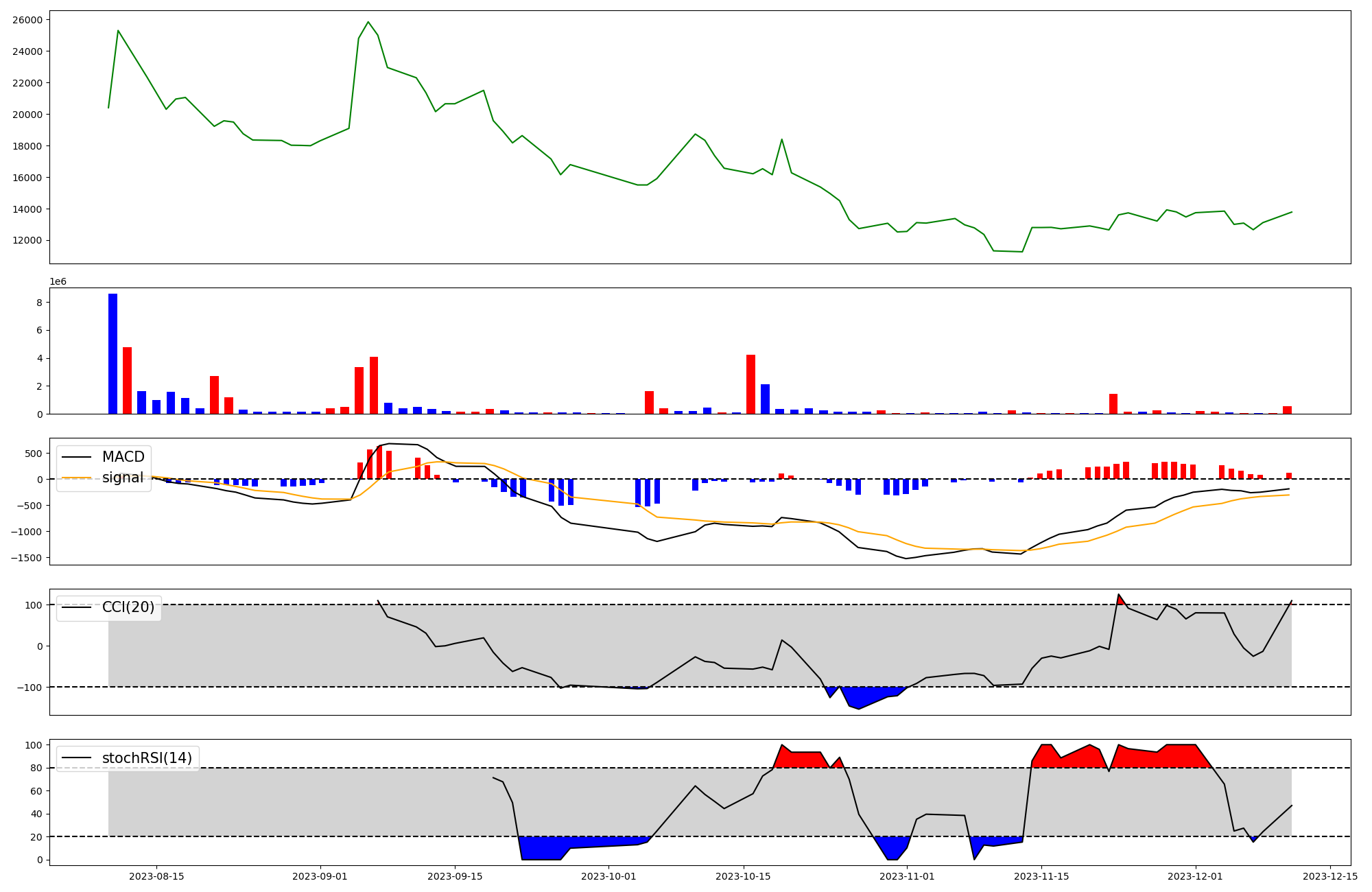
Task: Click the signal legend label
Action: tap(122, 478)
